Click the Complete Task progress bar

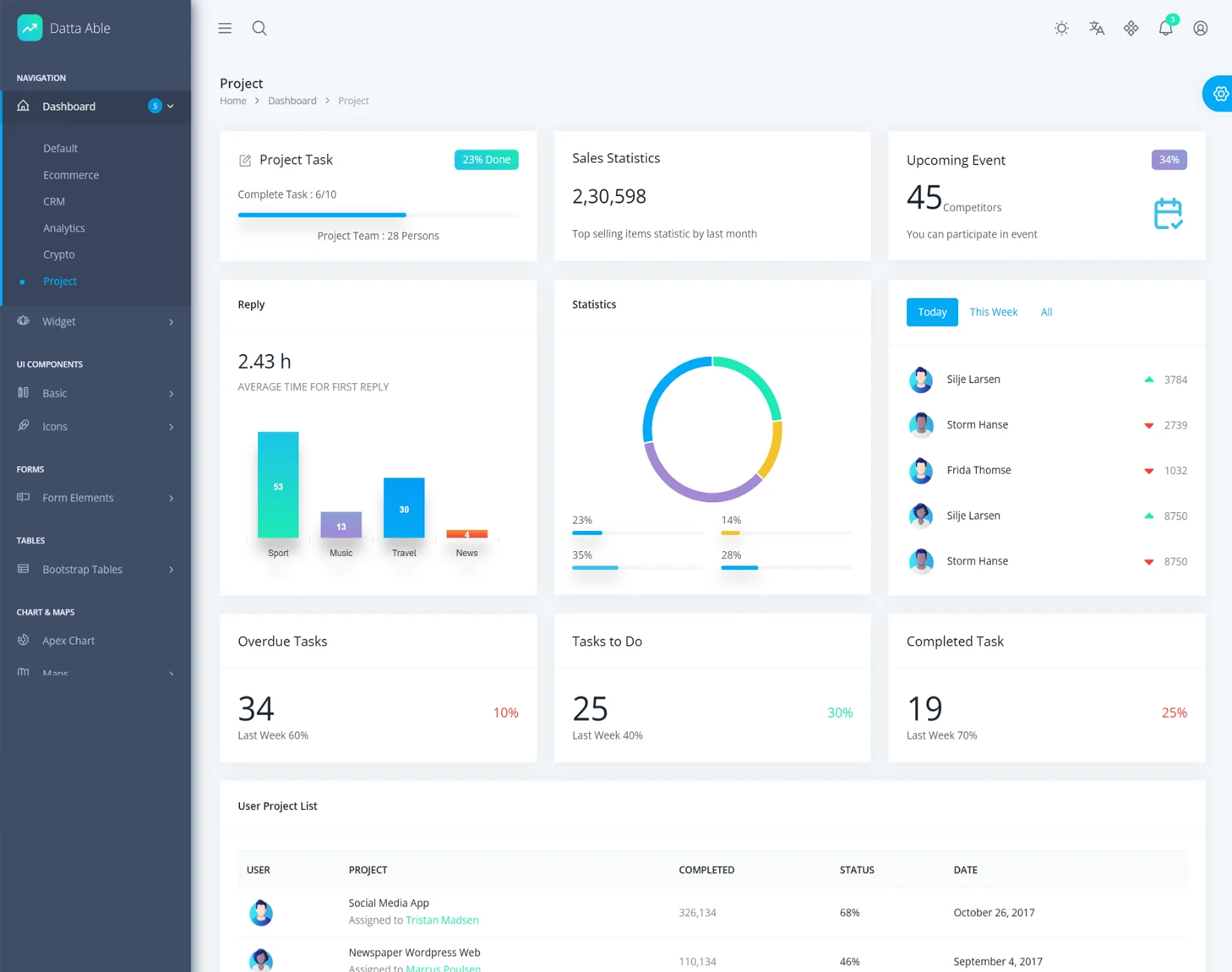378,215
